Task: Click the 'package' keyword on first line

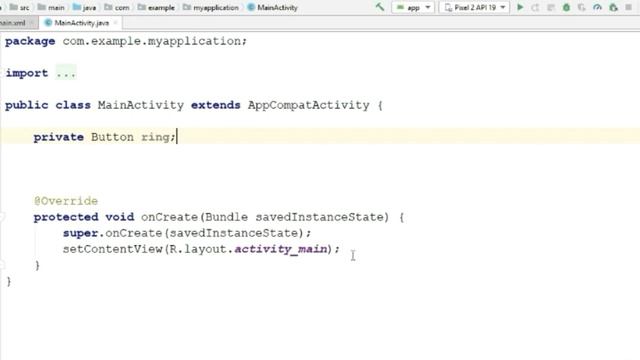Action: (30, 41)
